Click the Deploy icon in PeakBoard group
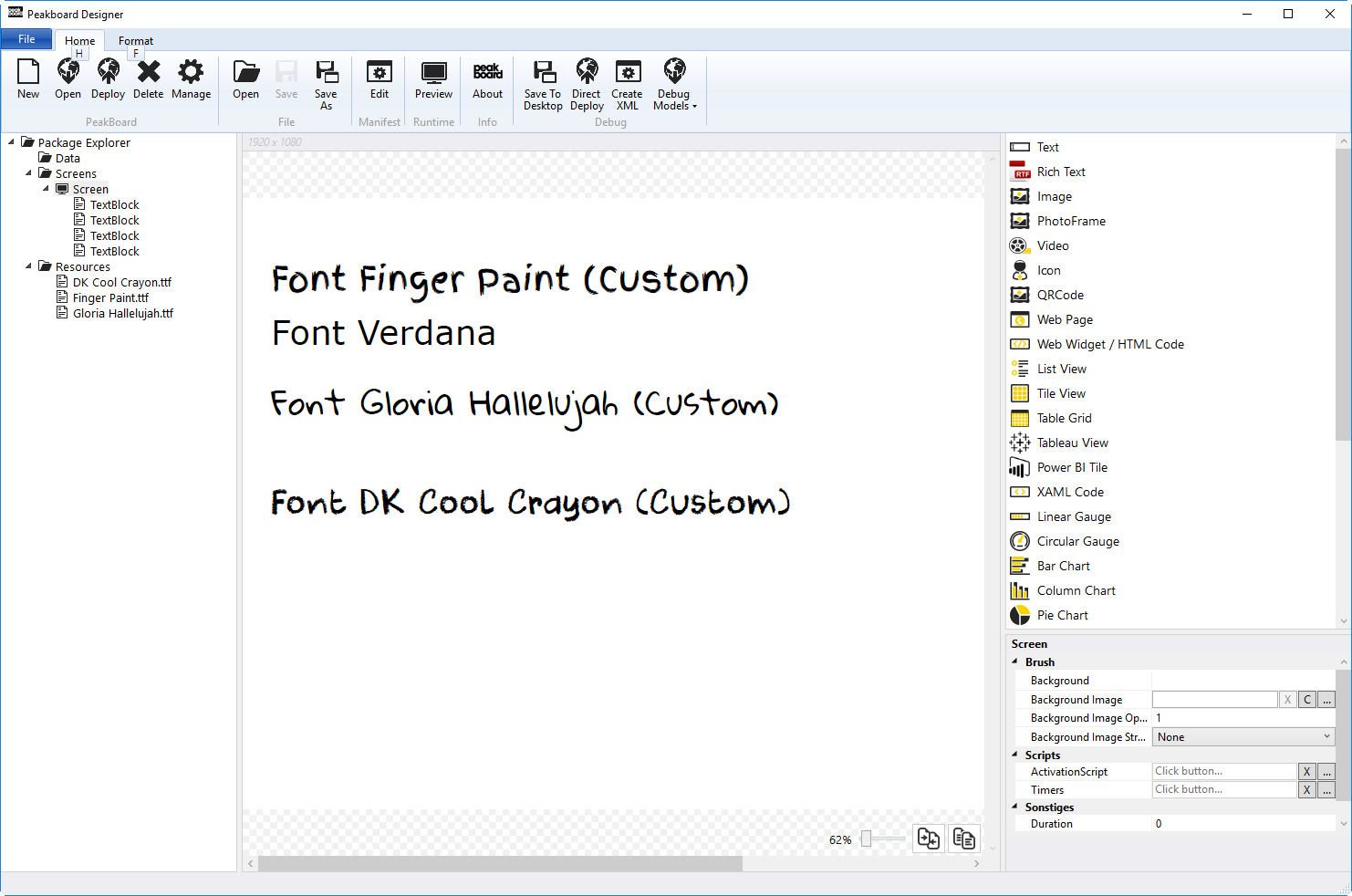The height and width of the screenshot is (896, 1352). [108, 72]
